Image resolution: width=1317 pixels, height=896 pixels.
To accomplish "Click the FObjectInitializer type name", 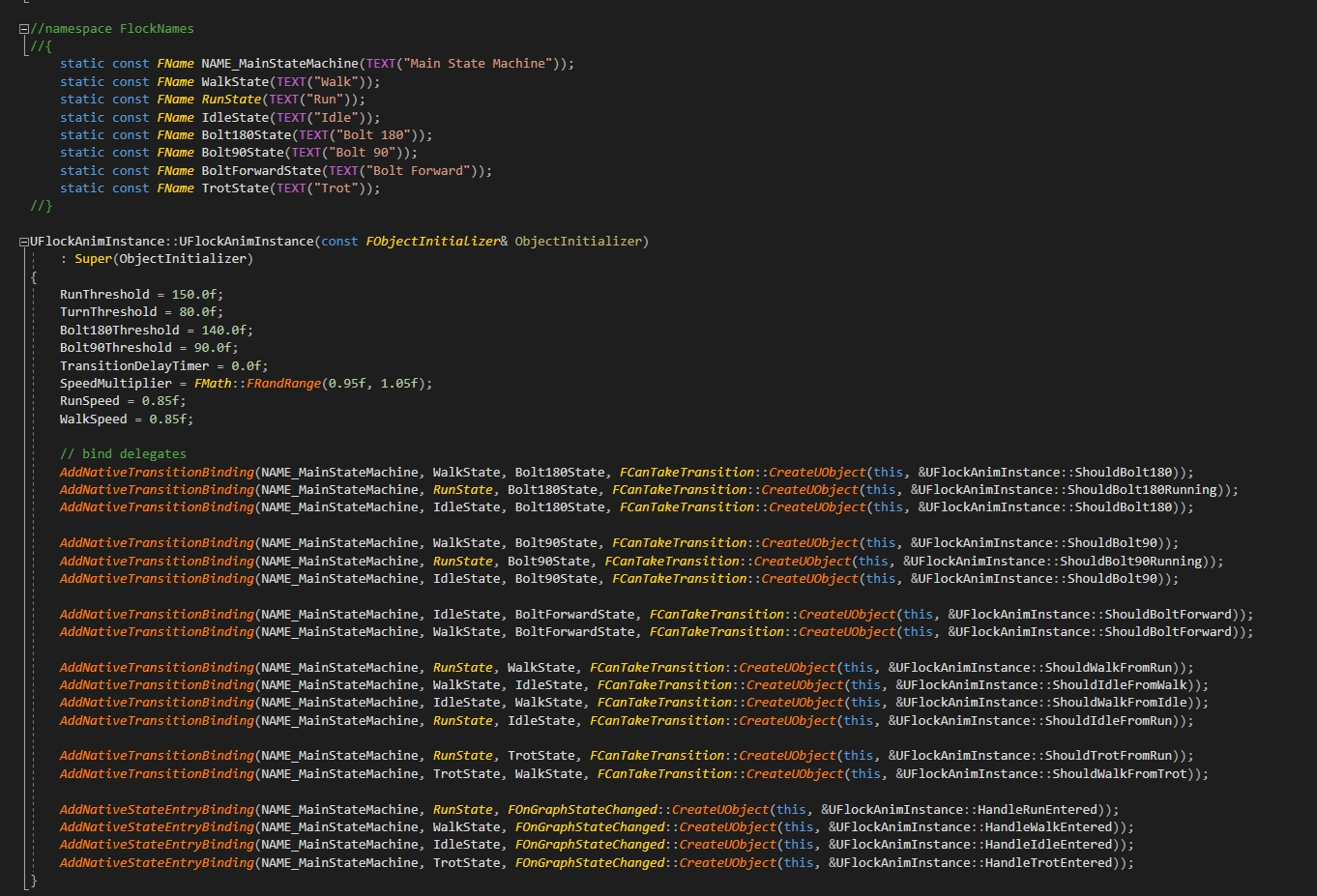I will pos(432,242).
